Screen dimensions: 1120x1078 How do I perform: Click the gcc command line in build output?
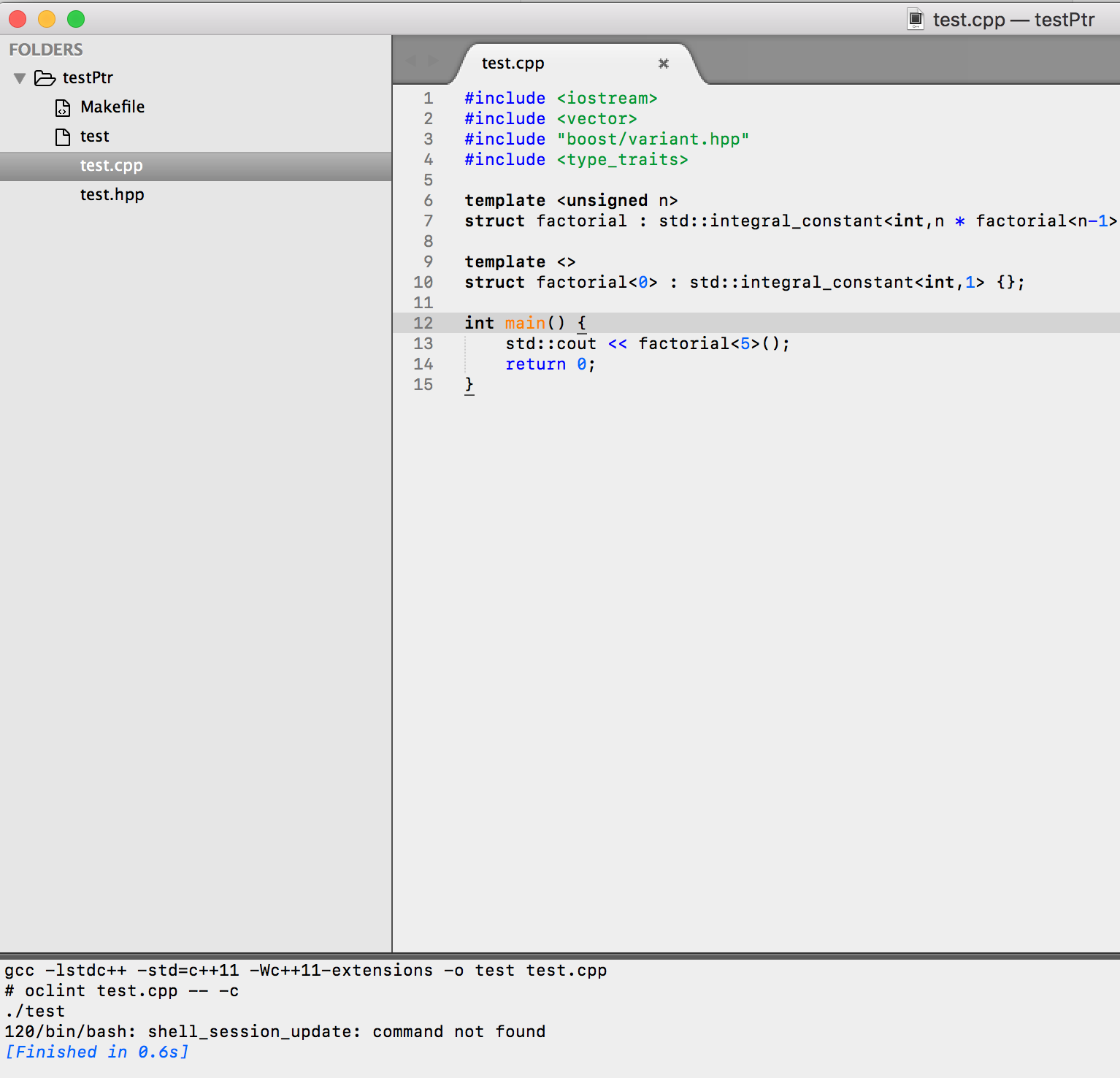[x=305, y=970]
